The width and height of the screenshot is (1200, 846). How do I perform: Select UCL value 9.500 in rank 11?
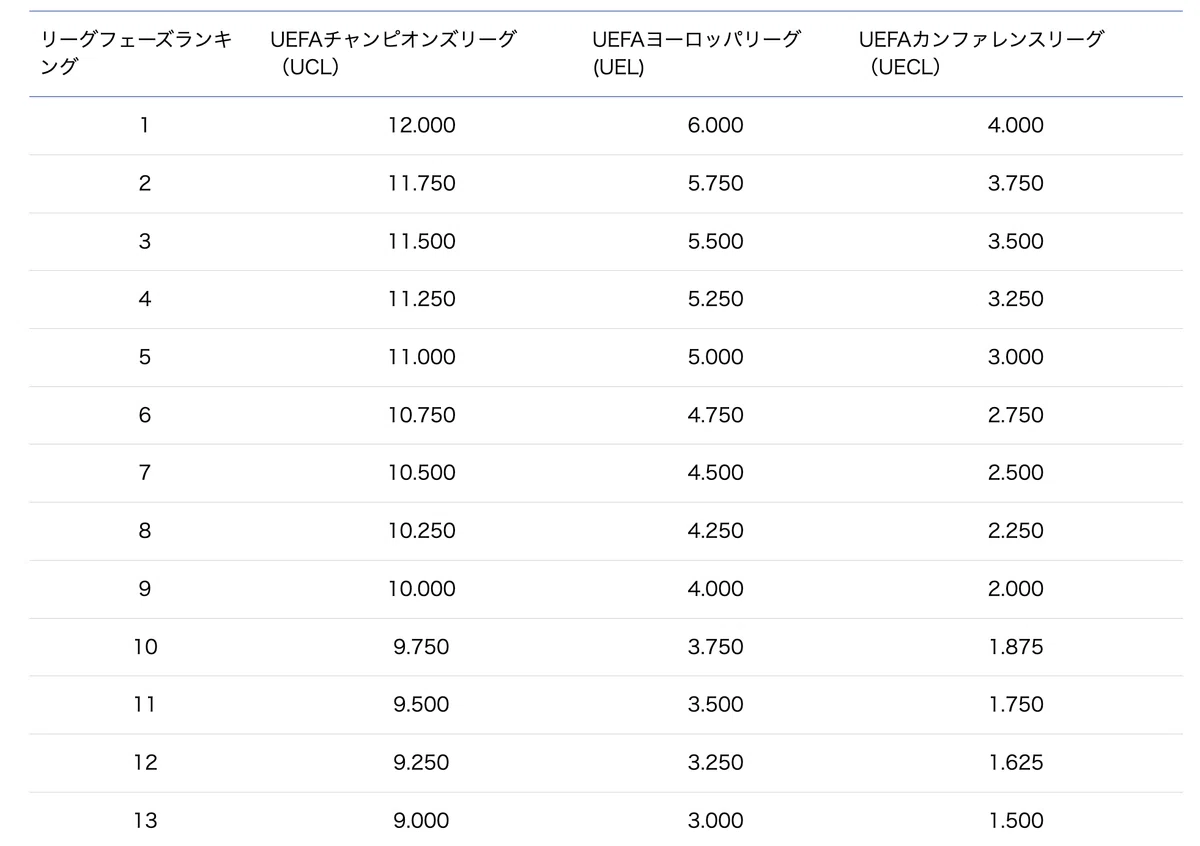[x=422, y=705]
